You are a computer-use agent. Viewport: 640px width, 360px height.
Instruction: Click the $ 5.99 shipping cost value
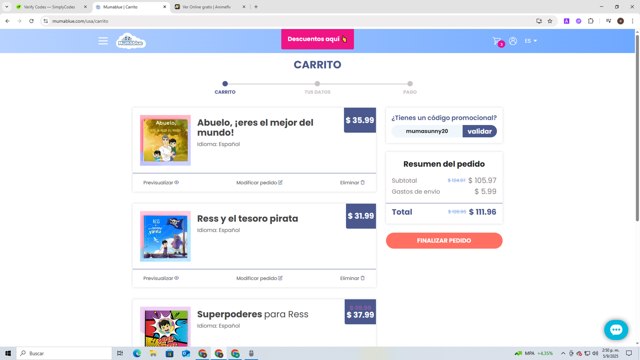click(x=485, y=191)
